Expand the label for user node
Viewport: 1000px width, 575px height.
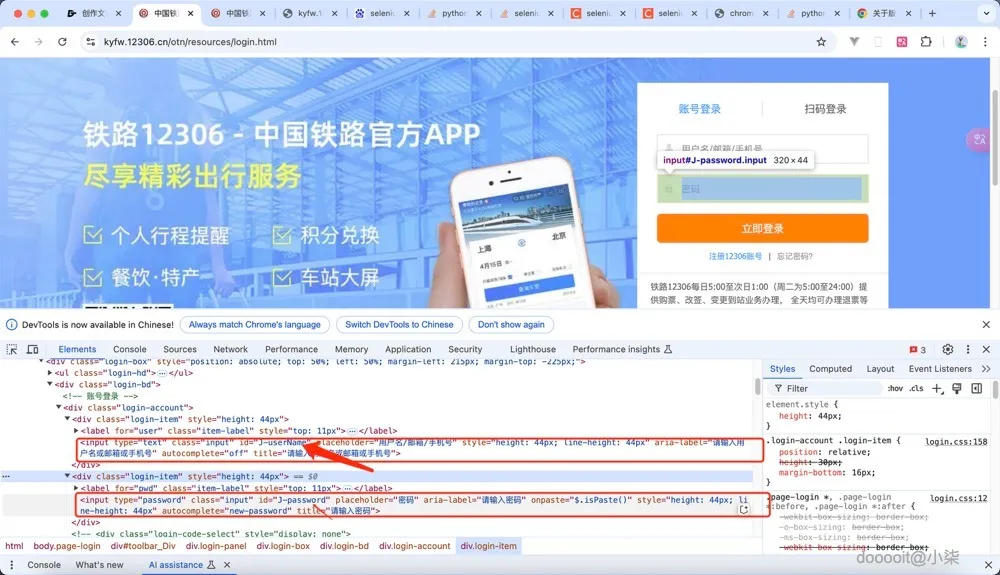pyautogui.click(x=76, y=431)
